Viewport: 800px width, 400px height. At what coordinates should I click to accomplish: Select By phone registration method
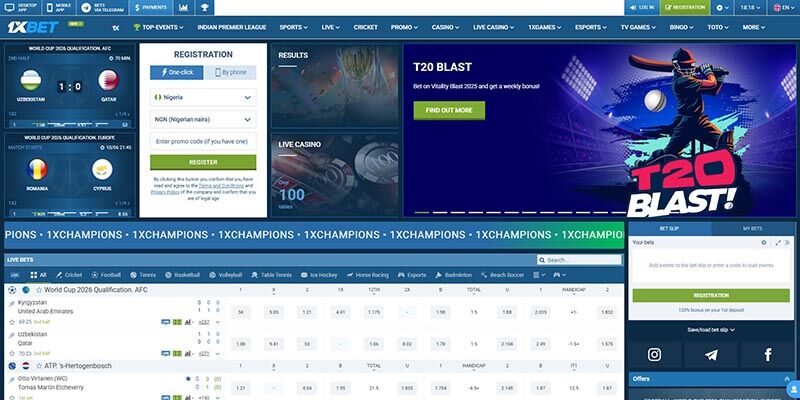click(230, 72)
